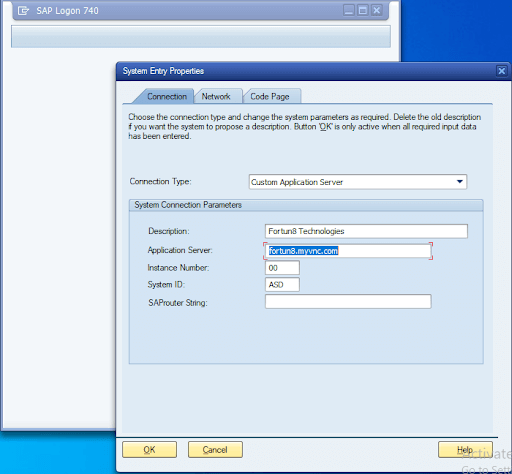The width and height of the screenshot is (512, 474).
Task: Close the System Entry Properties dialog
Action: (x=501, y=71)
